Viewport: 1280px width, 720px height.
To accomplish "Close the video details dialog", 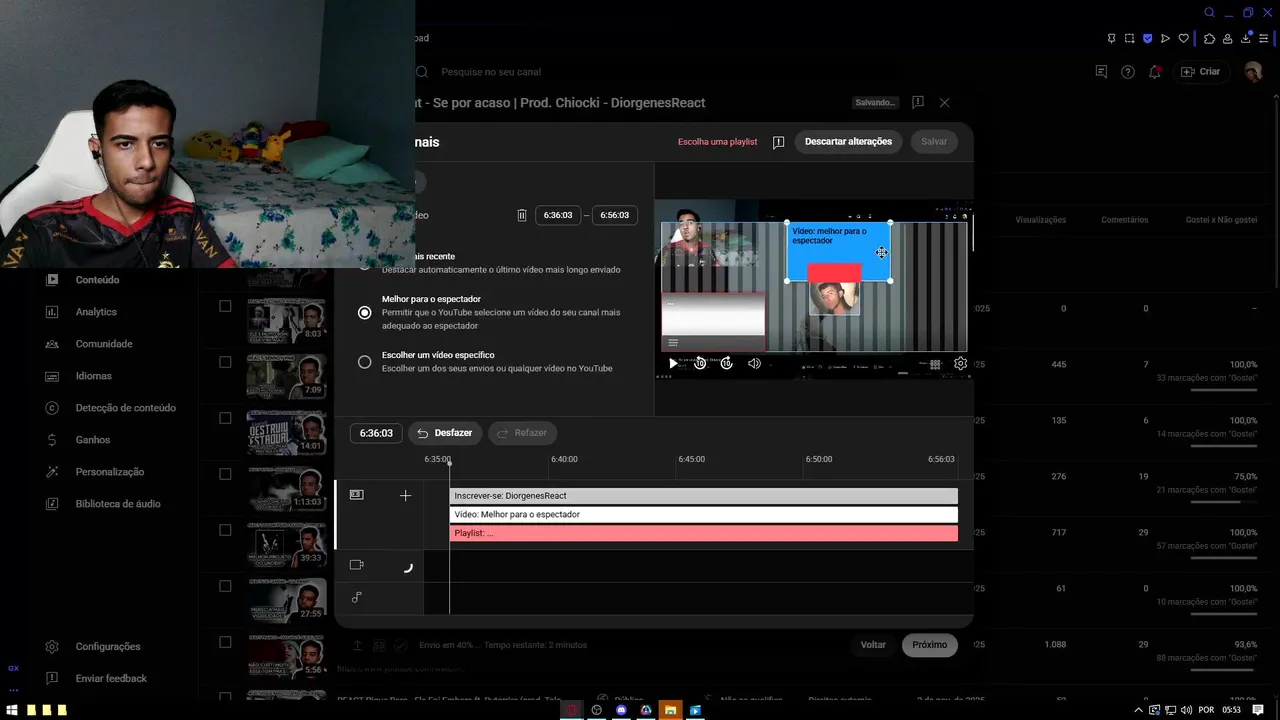I will 944,102.
